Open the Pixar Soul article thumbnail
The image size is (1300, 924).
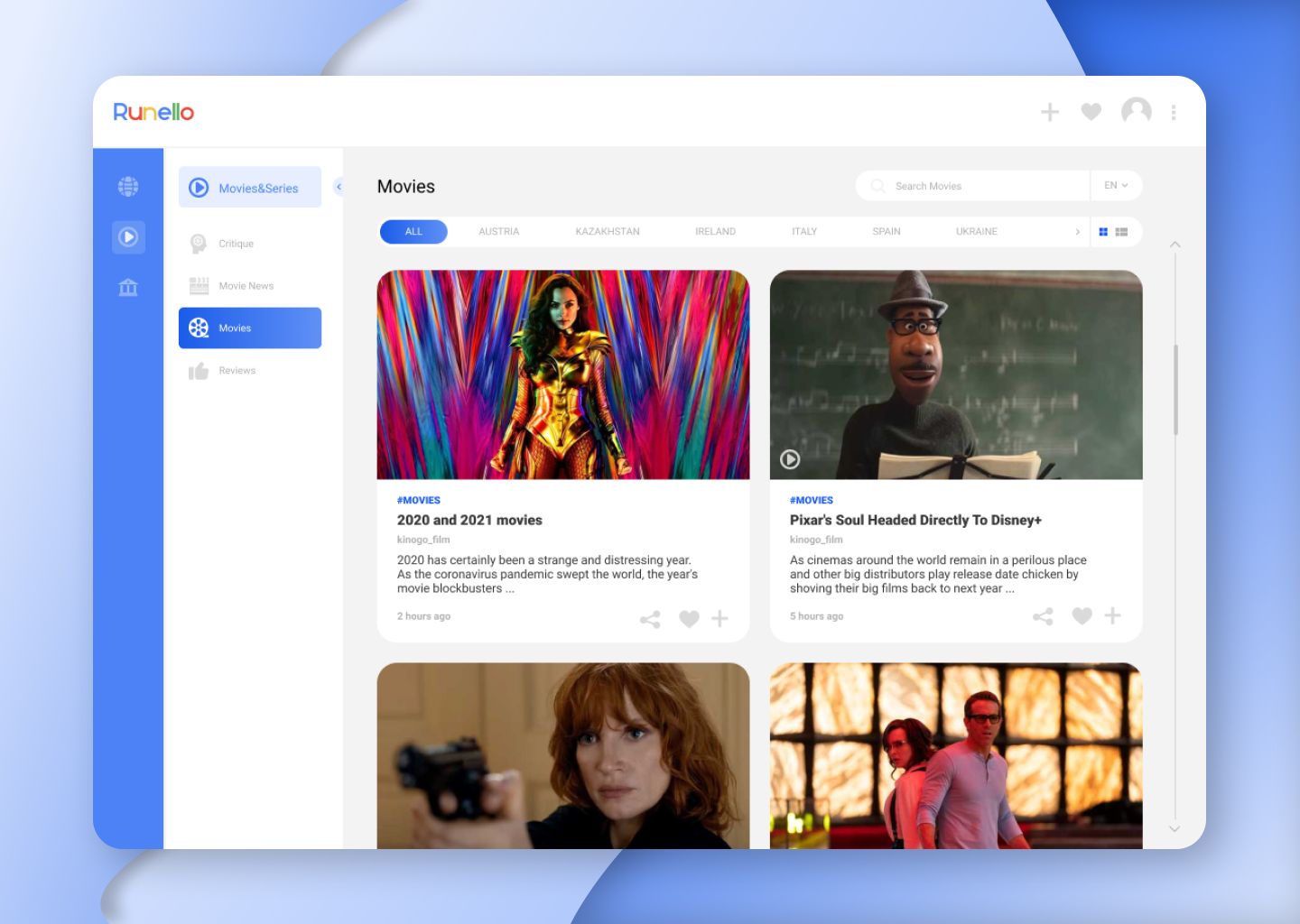coord(956,374)
